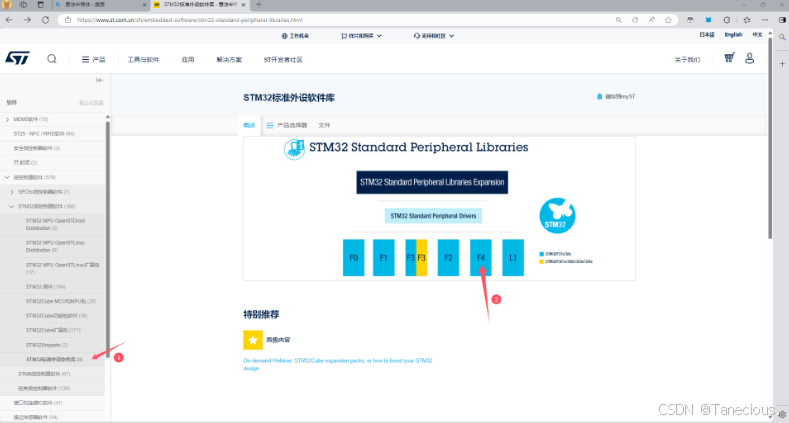Collapse the microcontroller software (579) node
Image resolution: width=789 pixels, height=423 pixels.
tap(7, 178)
